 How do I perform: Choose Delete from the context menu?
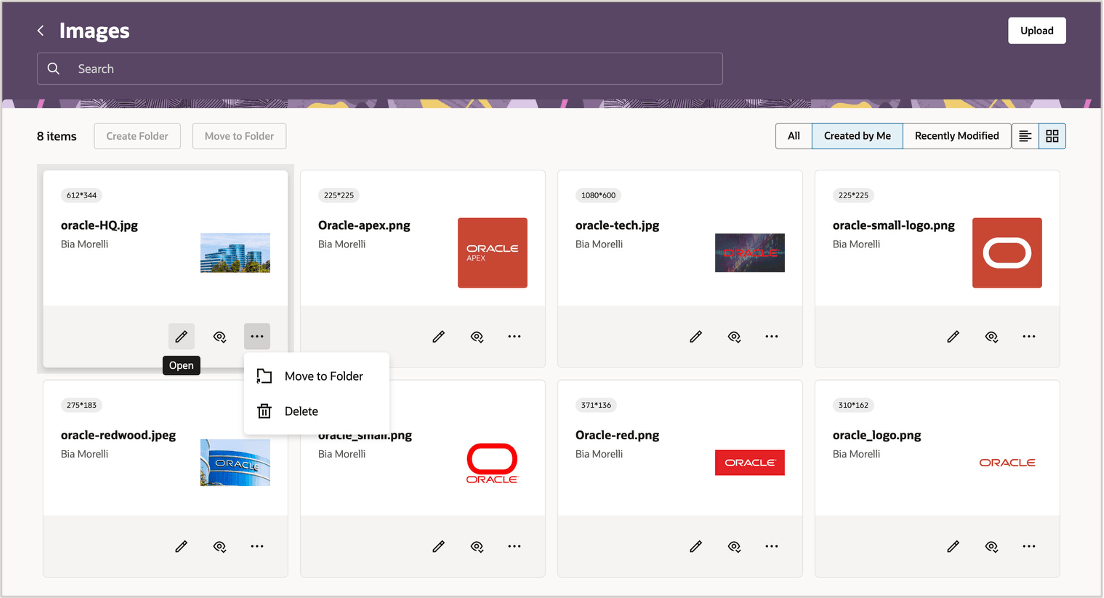coord(316,411)
